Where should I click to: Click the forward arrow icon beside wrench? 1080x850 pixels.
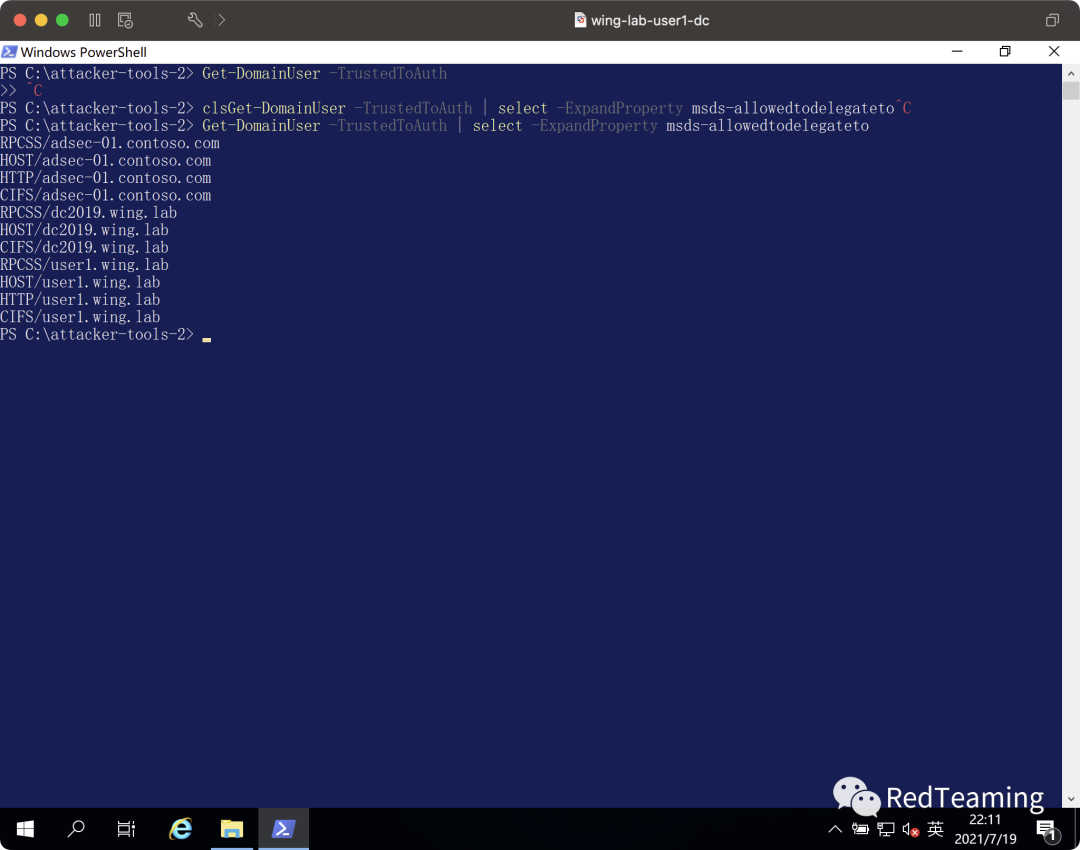tap(221, 20)
